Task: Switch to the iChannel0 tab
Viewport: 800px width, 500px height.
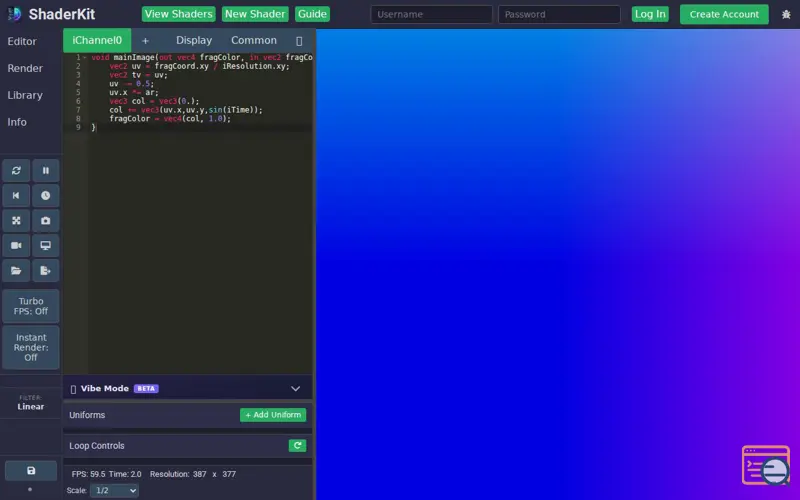Action: 97,40
